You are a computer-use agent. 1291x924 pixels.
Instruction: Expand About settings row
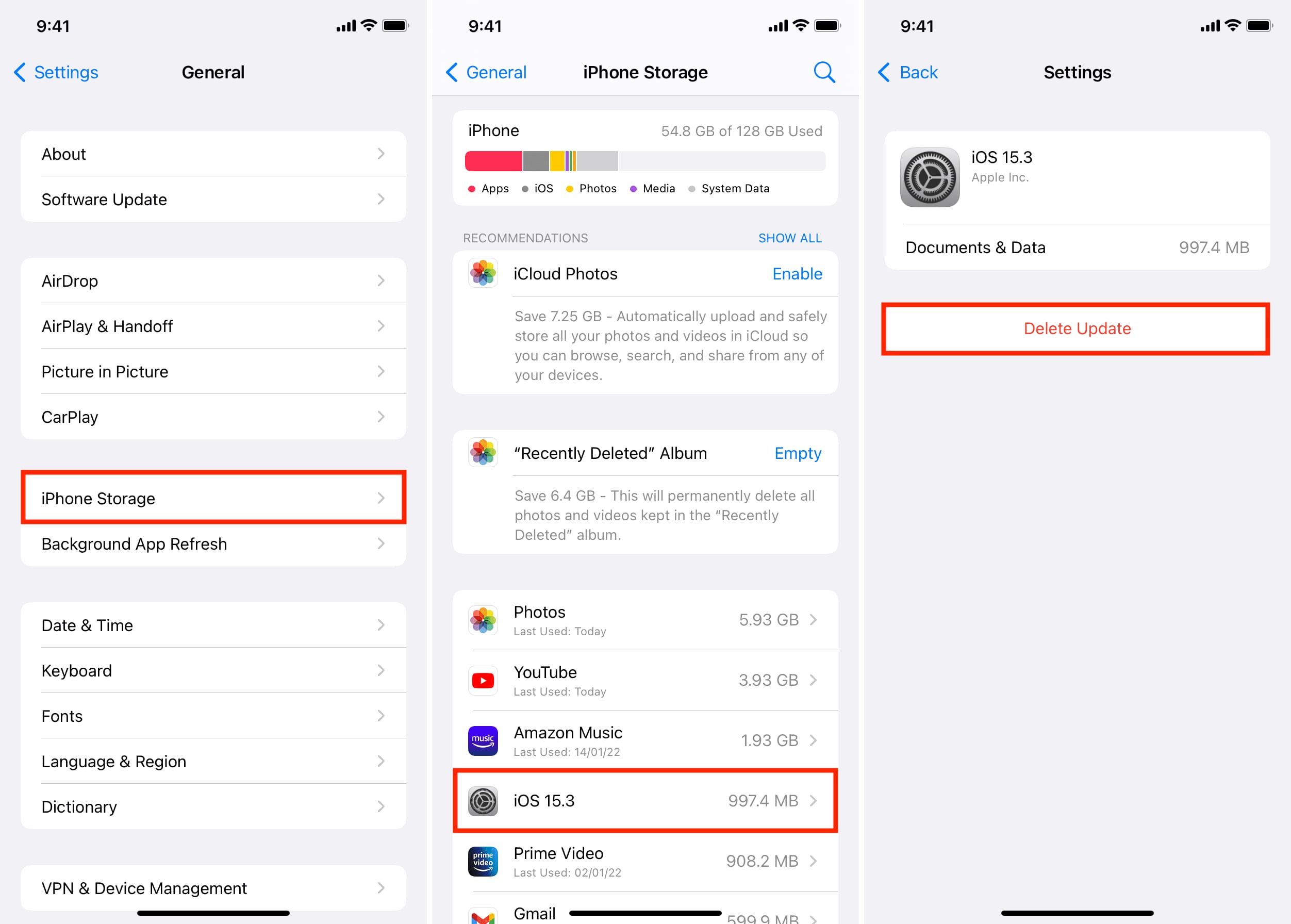point(214,152)
